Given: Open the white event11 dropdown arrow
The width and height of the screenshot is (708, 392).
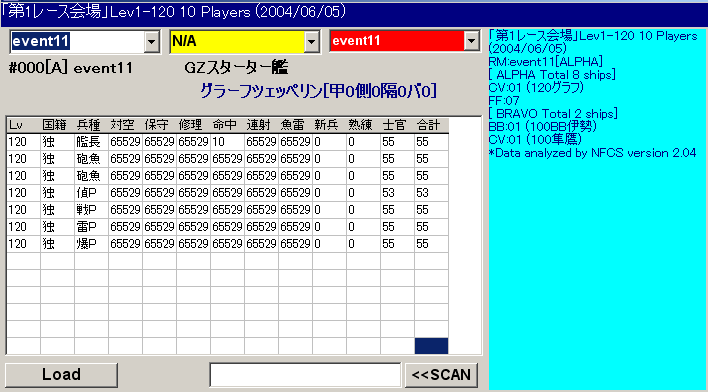Looking at the screenshot, I should pyautogui.click(x=152, y=42).
